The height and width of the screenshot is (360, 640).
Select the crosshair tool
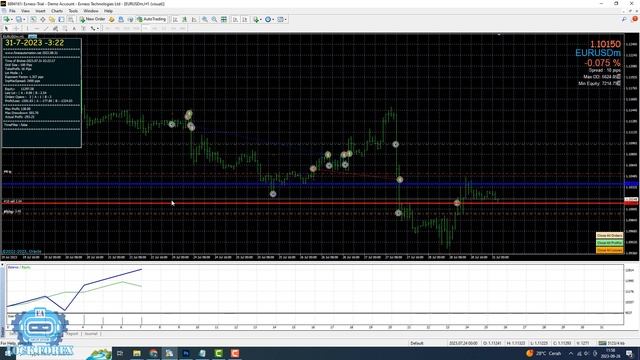pos(16,28)
